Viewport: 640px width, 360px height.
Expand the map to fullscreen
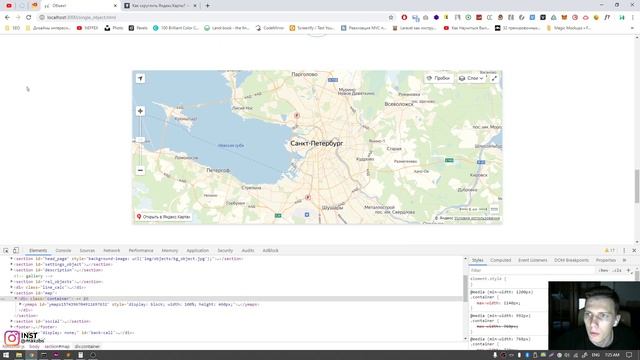point(494,78)
